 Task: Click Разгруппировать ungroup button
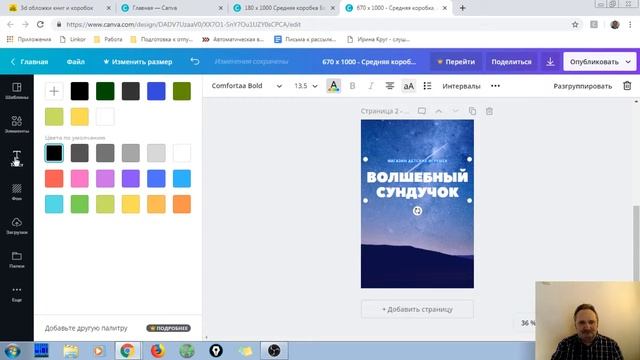582,86
